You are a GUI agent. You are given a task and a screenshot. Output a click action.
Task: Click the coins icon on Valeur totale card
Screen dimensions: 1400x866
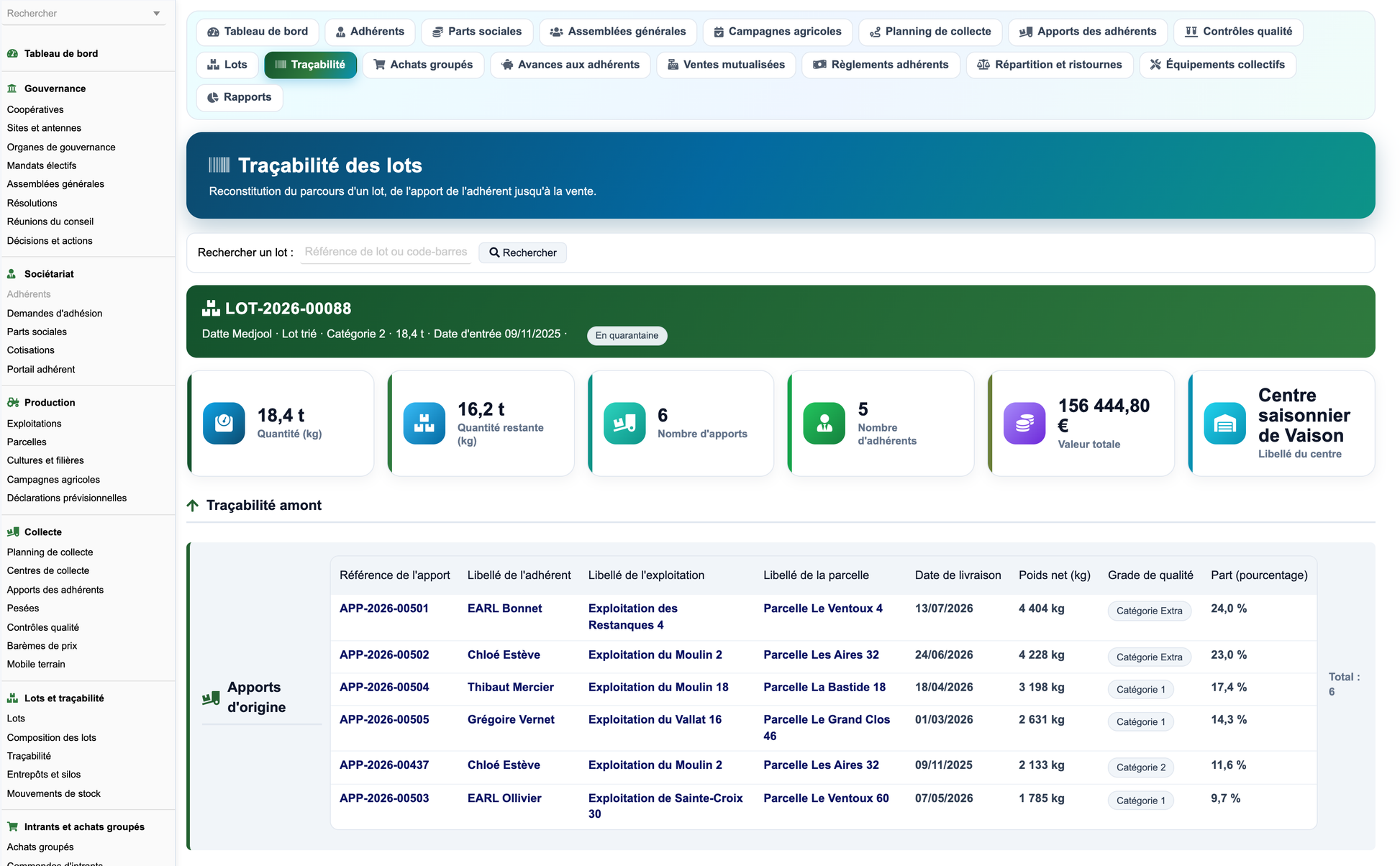1024,423
